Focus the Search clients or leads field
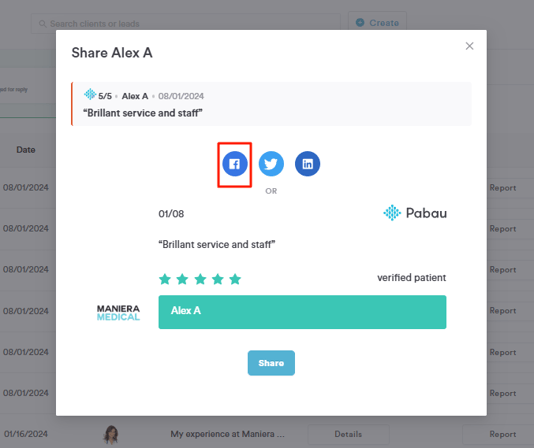534x448 pixels. pos(186,24)
